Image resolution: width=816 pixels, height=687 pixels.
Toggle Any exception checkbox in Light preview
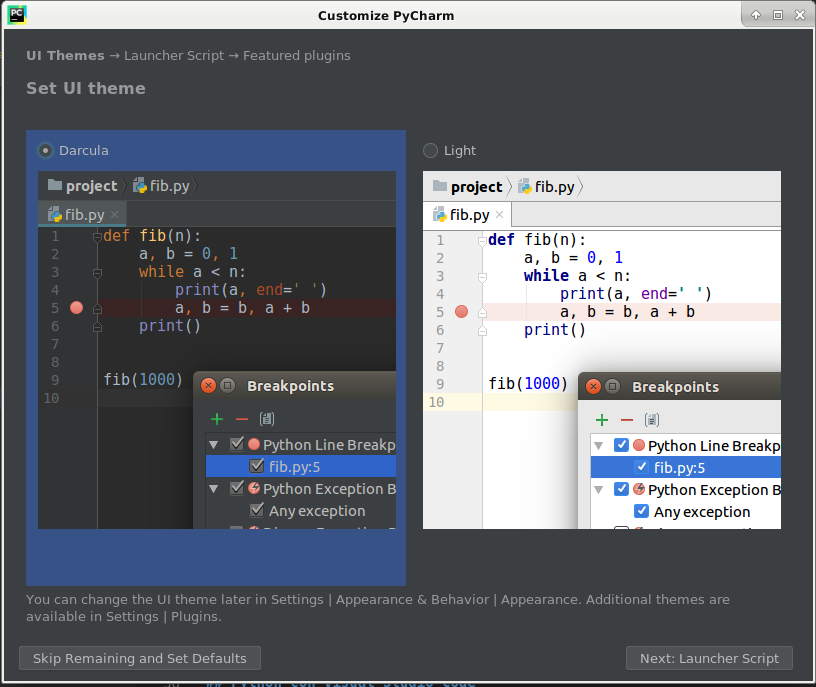pos(642,512)
